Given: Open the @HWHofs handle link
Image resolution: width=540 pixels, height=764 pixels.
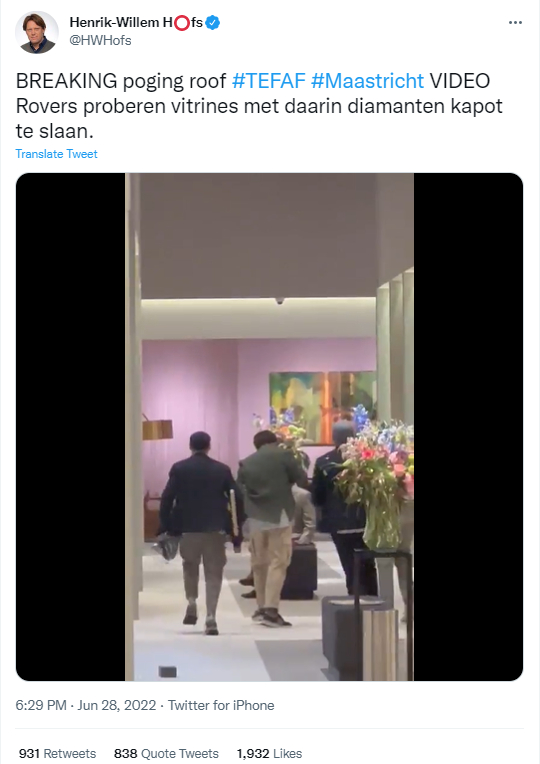Looking at the screenshot, I should (100, 40).
